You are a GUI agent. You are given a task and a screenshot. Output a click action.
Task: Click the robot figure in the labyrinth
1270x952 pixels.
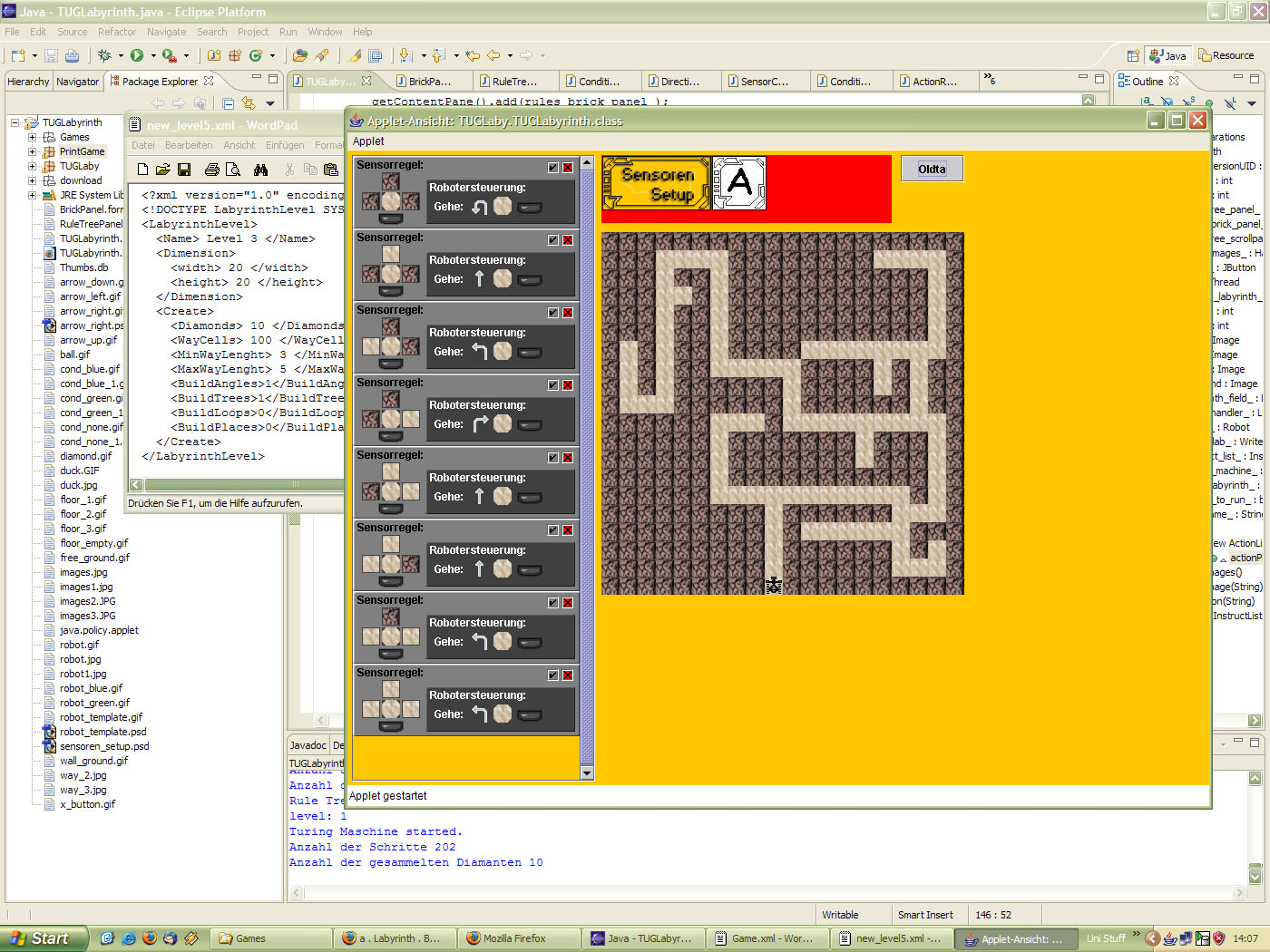(x=773, y=586)
